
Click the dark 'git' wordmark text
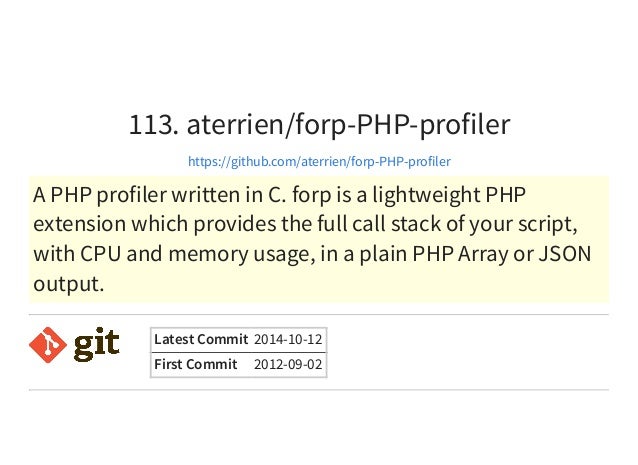pos(96,345)
